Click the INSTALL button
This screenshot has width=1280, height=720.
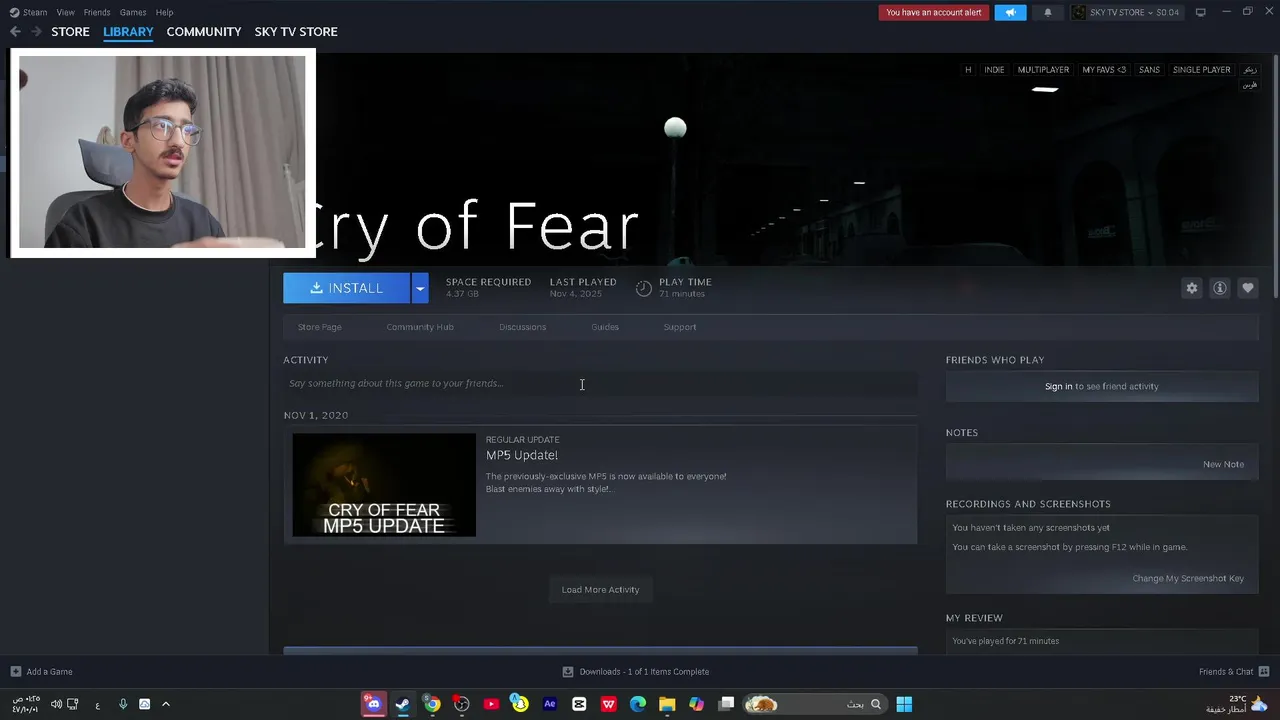coord(346,288)
